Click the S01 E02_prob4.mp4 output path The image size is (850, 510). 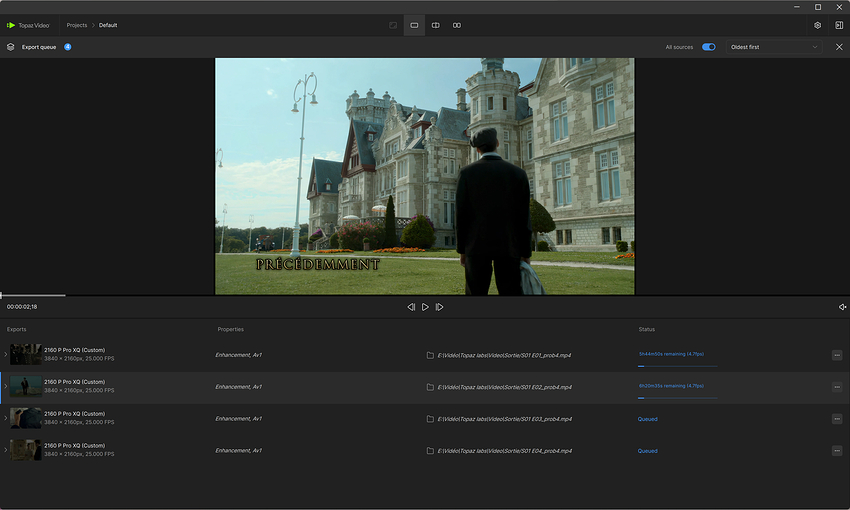[504, 387]
